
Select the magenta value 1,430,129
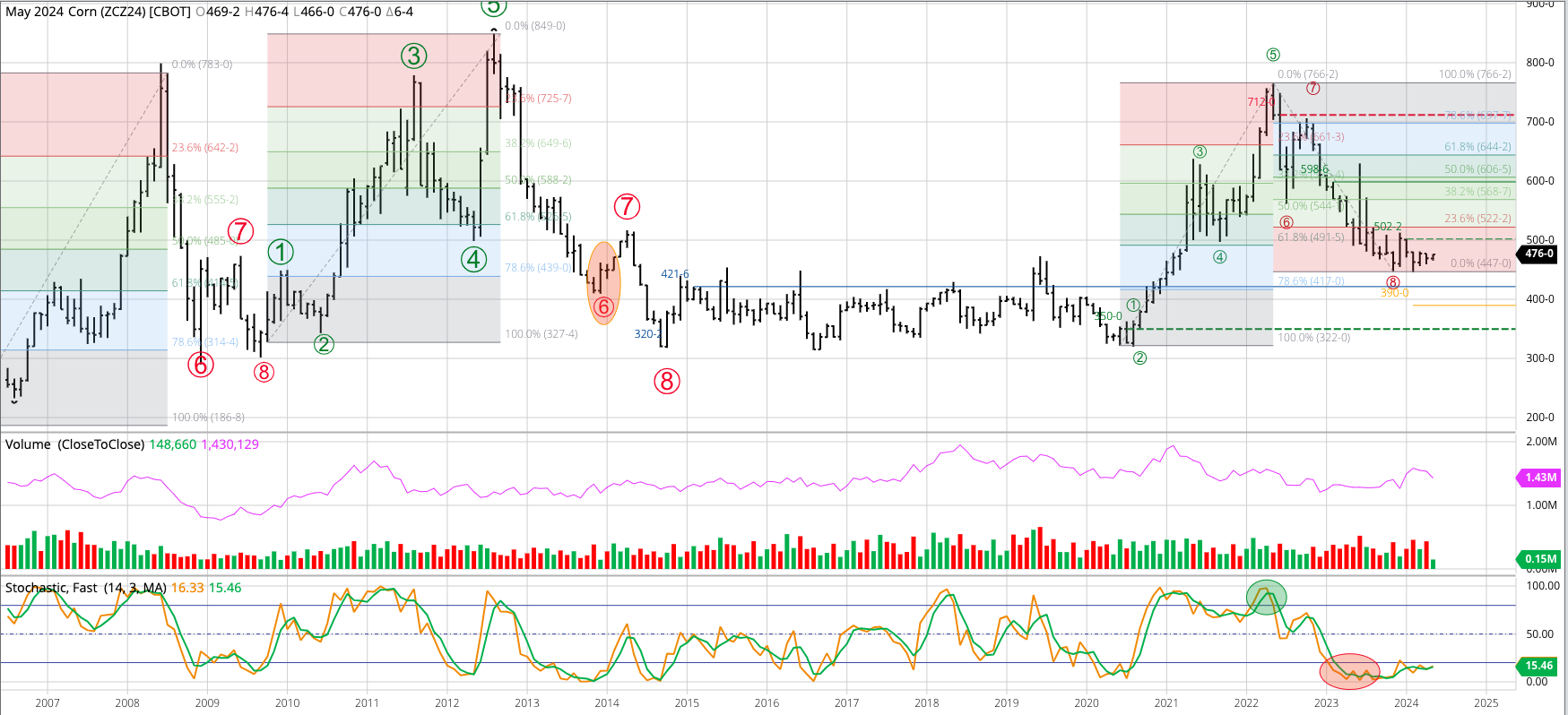point(230,444)
